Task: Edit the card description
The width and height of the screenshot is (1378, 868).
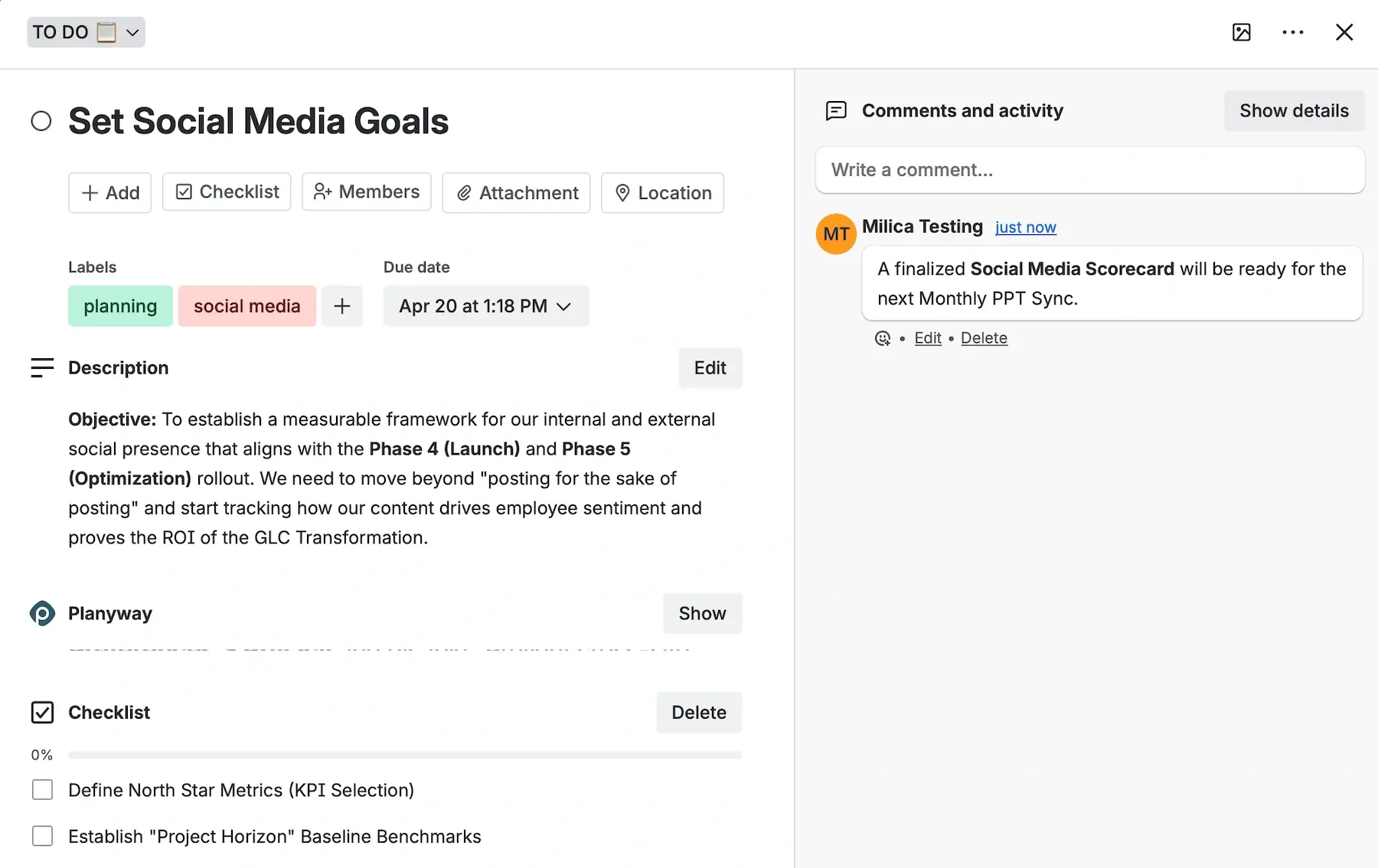Action: 710,367
